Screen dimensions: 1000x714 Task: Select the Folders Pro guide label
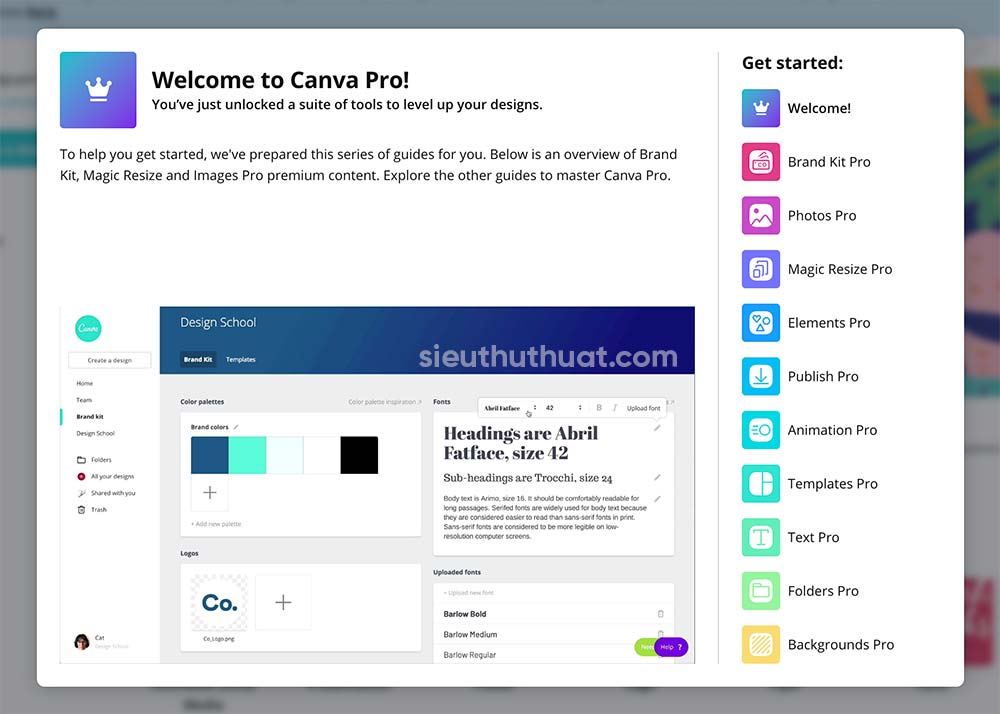coord(823,590)
